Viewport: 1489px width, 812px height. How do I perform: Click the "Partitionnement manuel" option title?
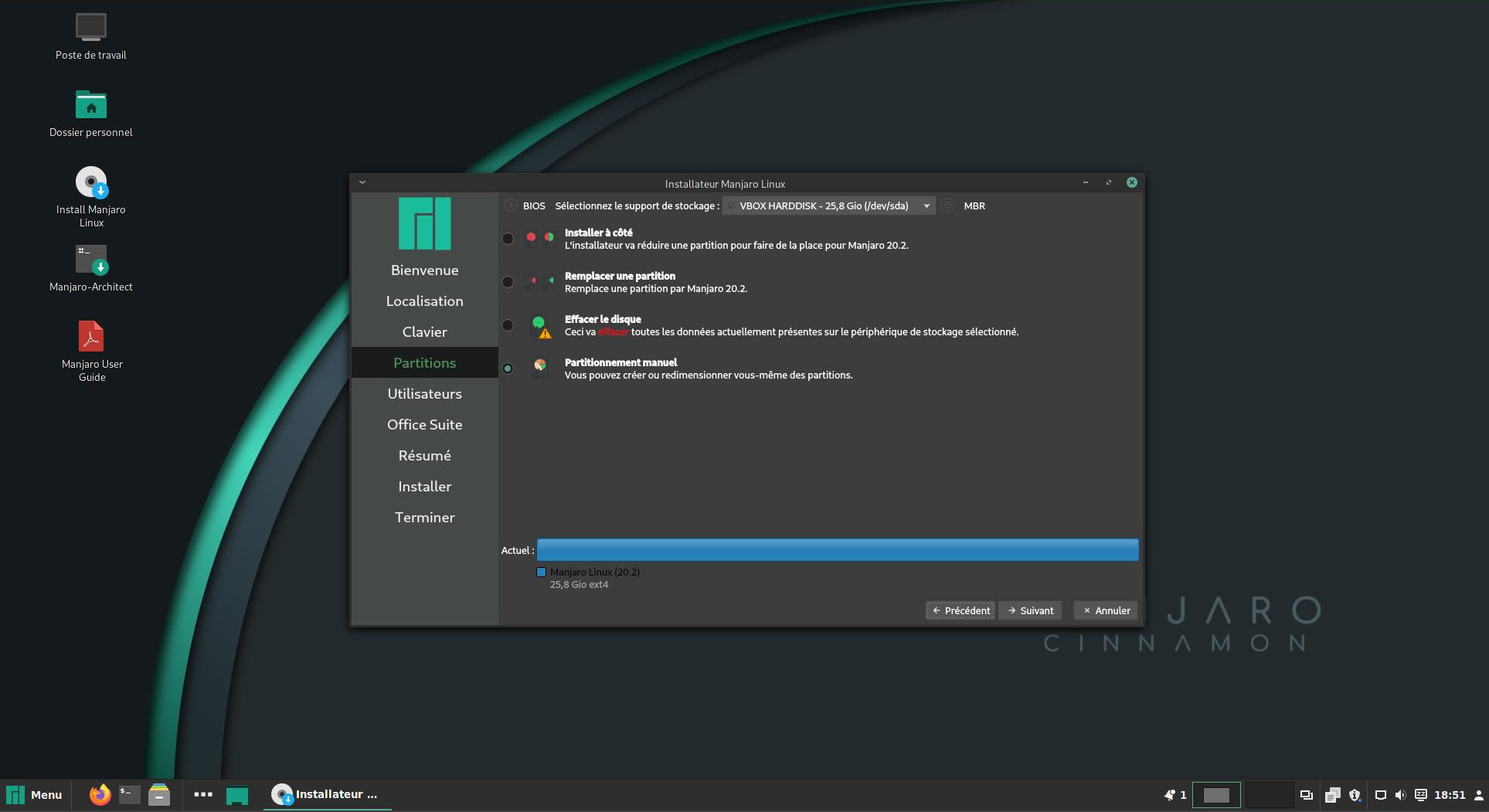620,362
